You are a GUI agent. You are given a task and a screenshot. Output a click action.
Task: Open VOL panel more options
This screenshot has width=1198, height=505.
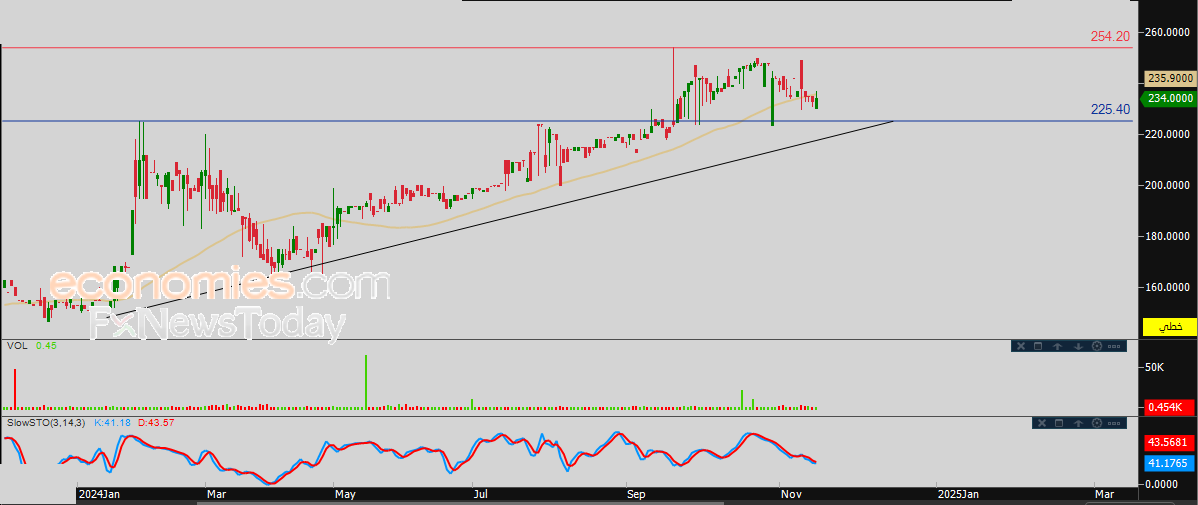(1114, 346)
